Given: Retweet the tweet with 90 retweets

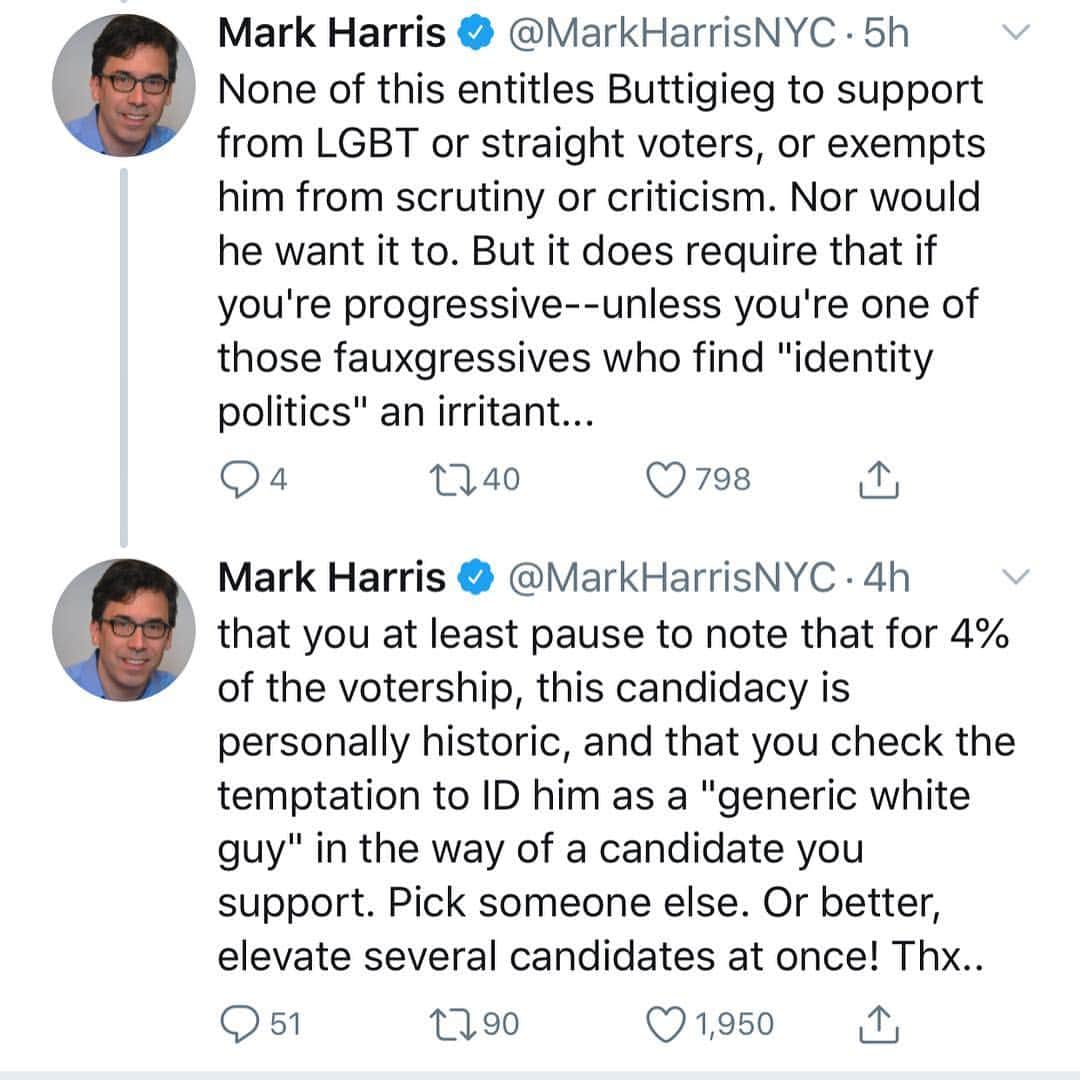Looking at the screenshot, I should [452, 1024].
